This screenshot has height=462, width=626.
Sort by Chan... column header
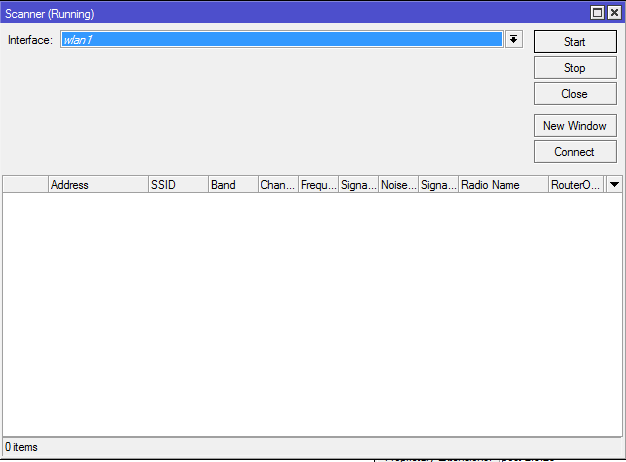278,184
